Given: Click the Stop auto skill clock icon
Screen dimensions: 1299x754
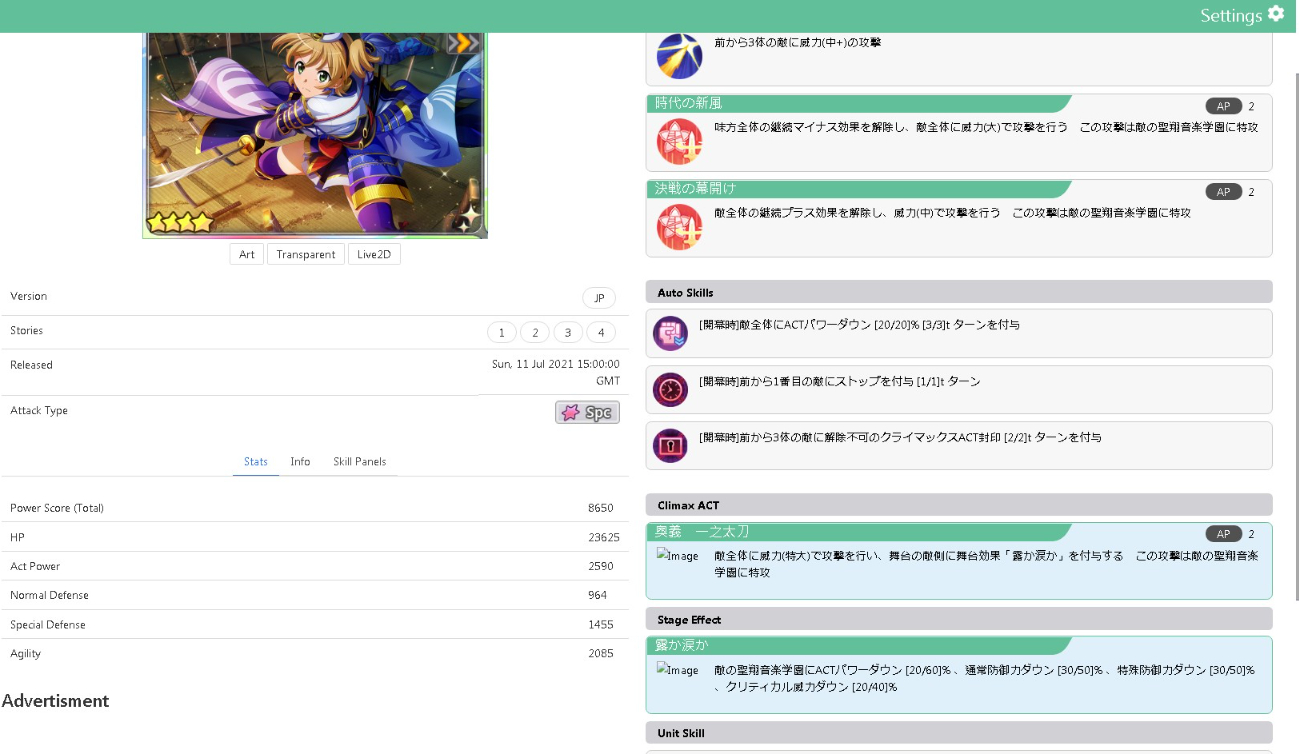Looking at the screenshot, I should (x=670, y=389).
